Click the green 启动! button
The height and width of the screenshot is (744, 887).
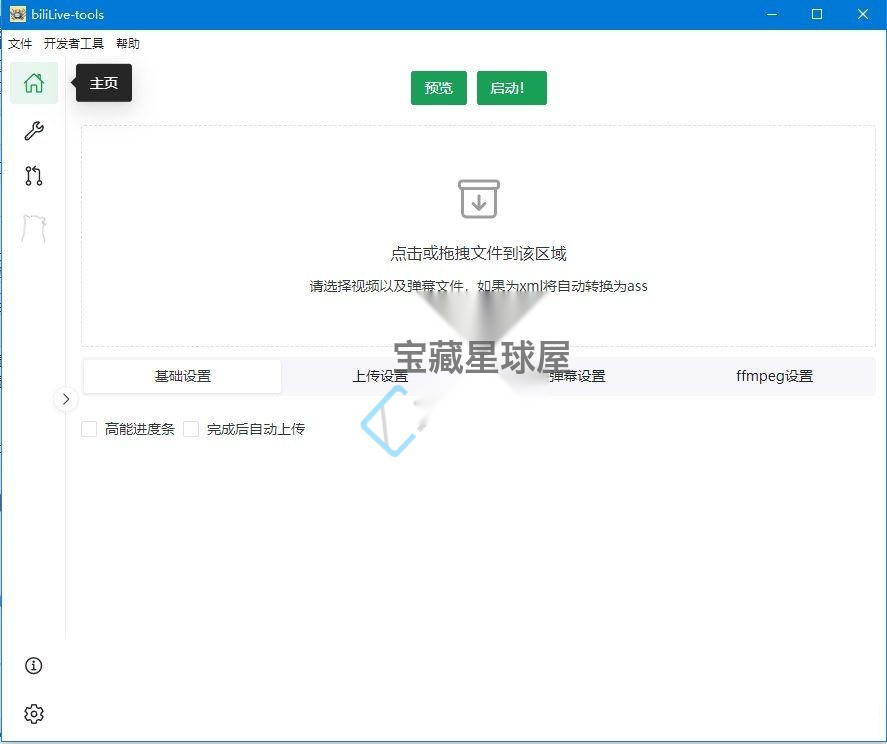[x=512, y=88]
